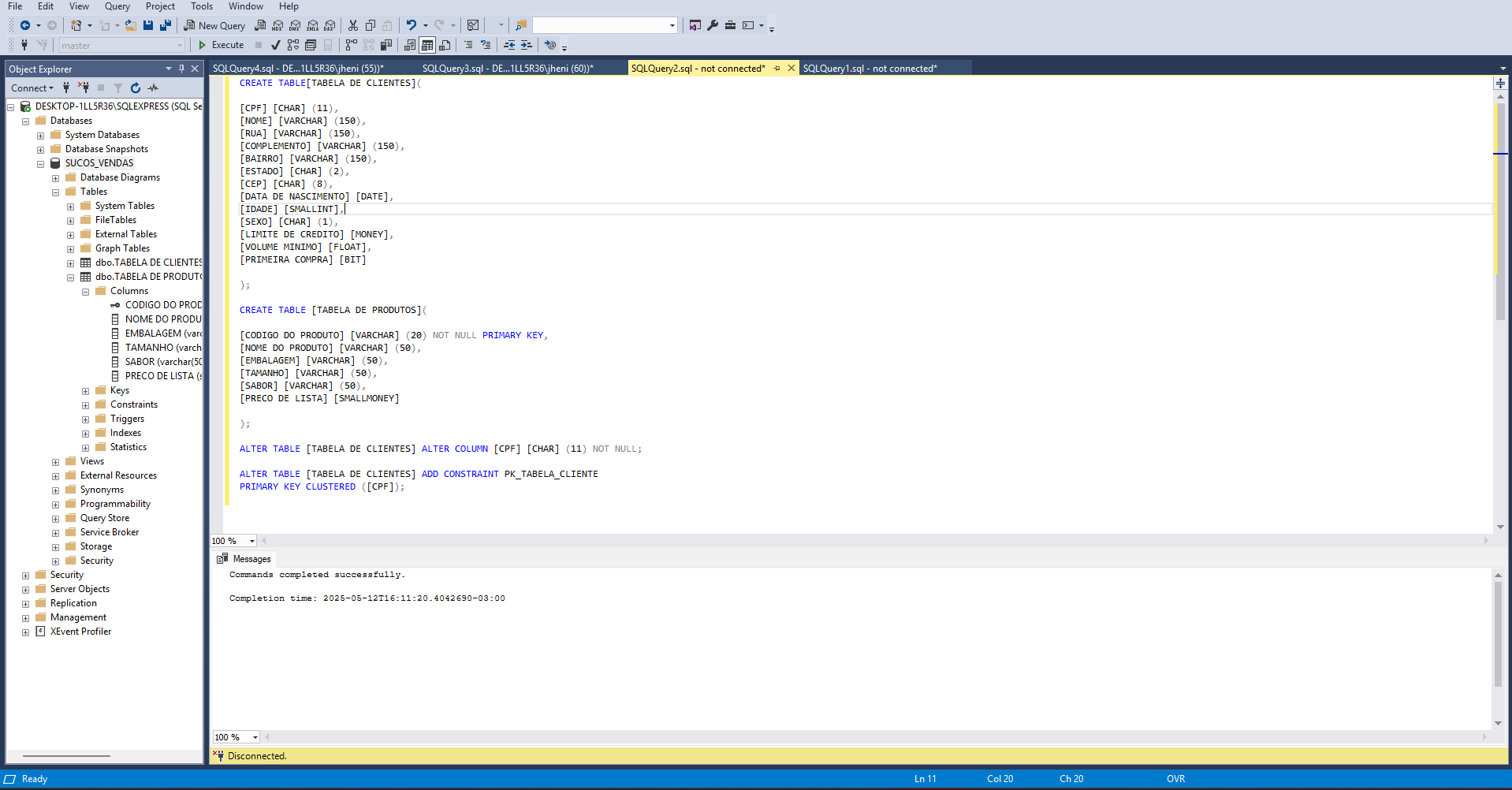
Task: Click Object Explorer Activity Monitor icon
Action: click(x=153, y=88)
